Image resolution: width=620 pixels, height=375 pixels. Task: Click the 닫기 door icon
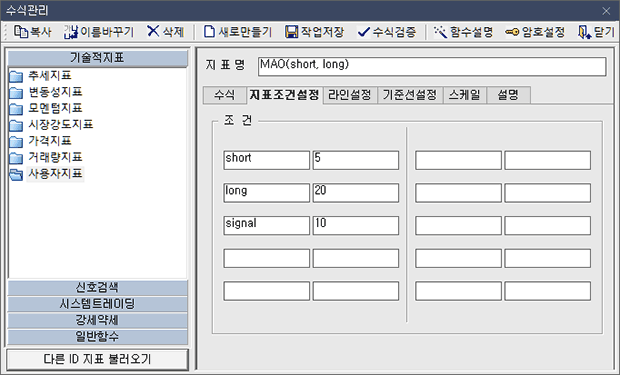(x=584, y=32)
